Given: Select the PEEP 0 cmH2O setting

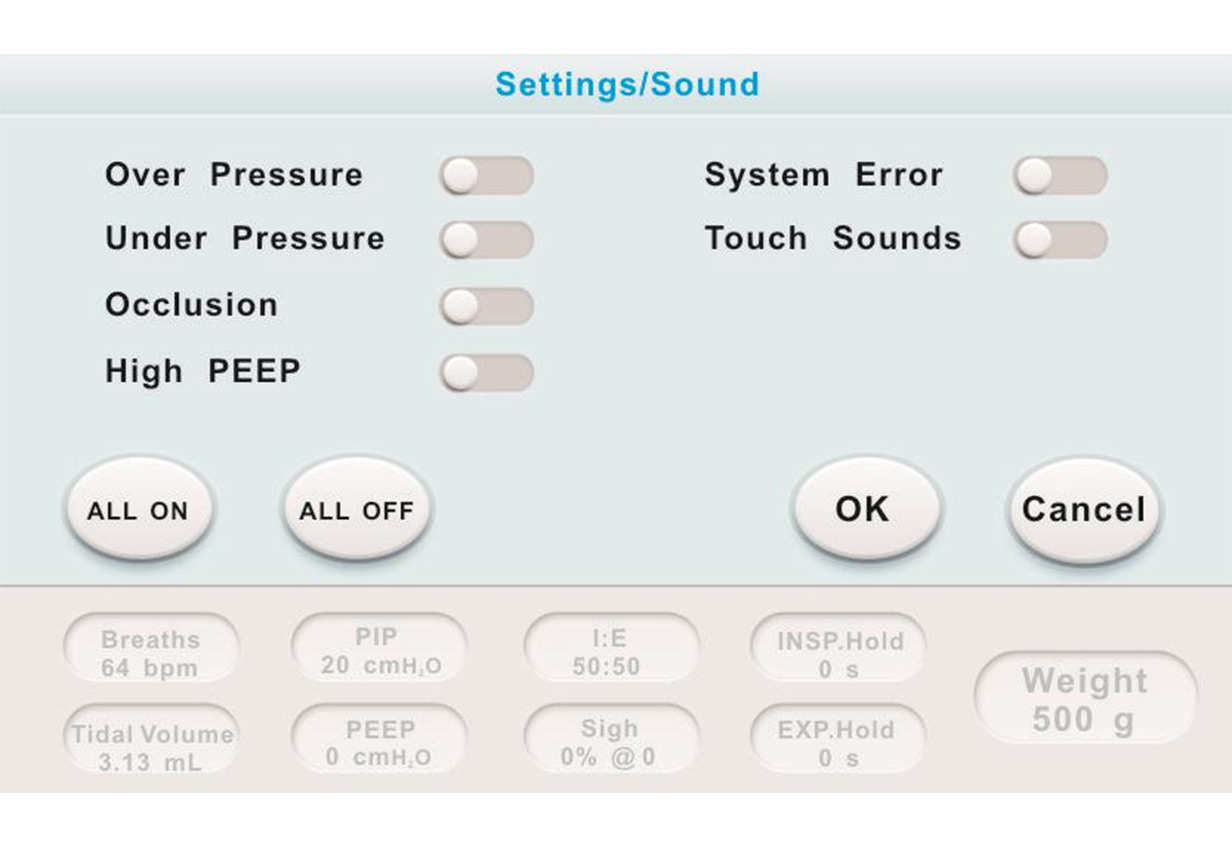Looking at the screenshot, I should 379,743.
